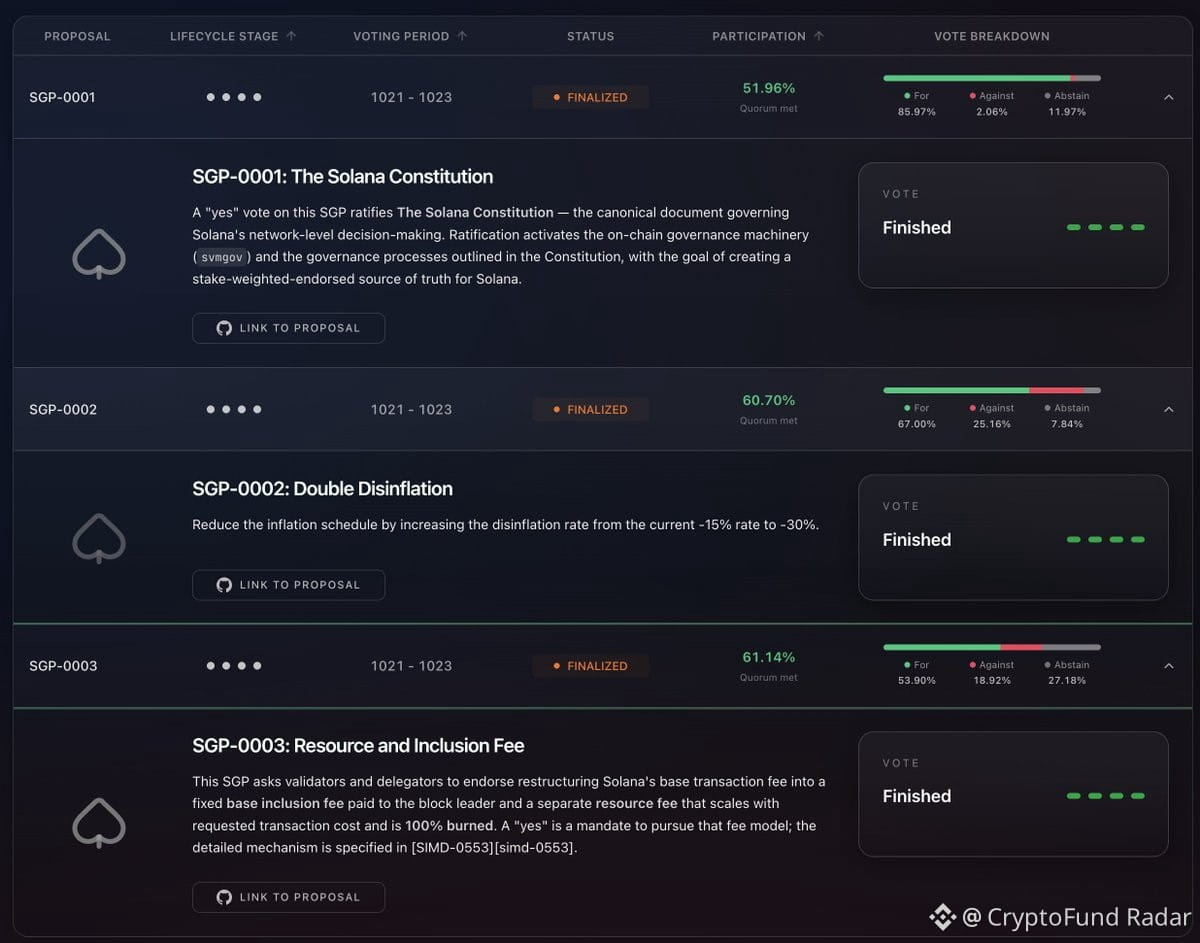Collapse the SGP-0003 row chevron
The height and width of the screenshot is (943, 1200).
[1168, 666]
